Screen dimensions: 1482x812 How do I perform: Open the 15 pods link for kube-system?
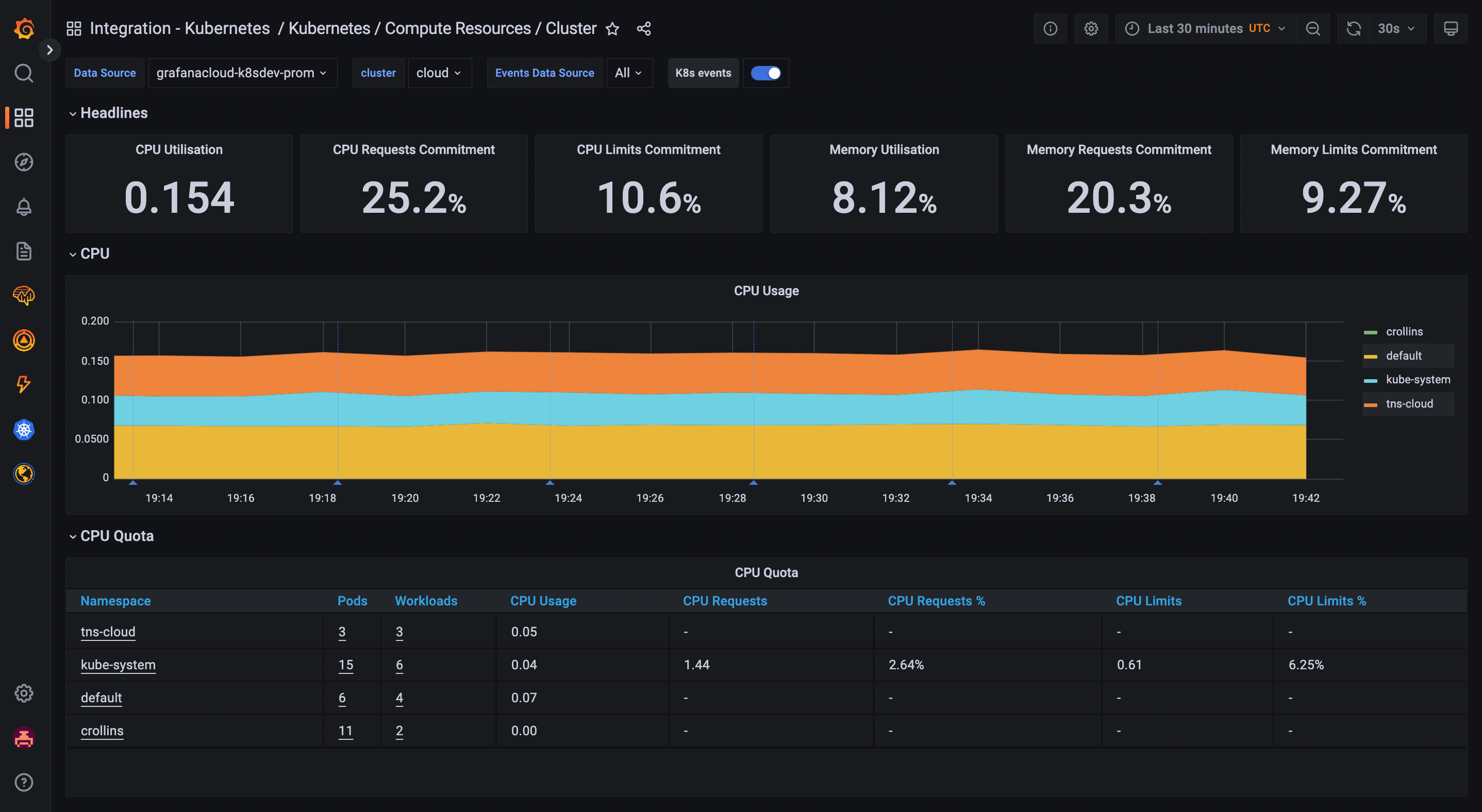346,665
